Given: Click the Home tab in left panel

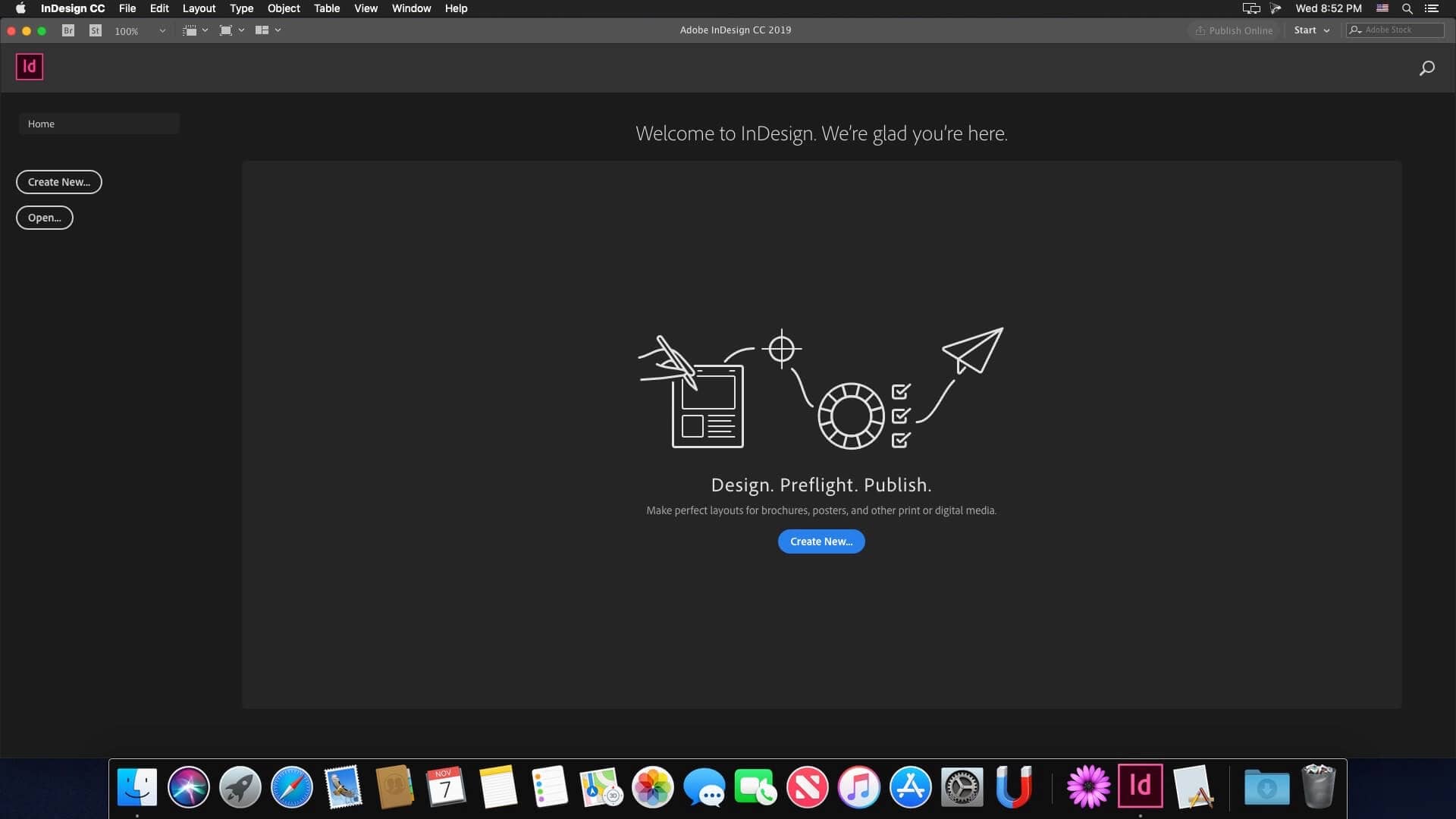Looking at the screenshot, I should click(x=99, y=123).
